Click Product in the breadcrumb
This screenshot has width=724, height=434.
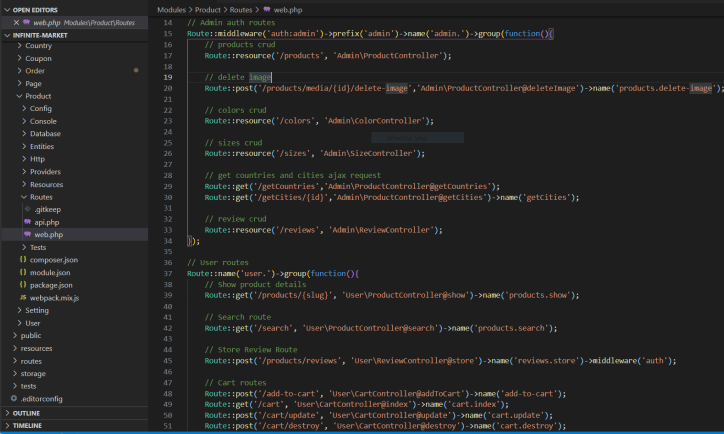coord(208,10)
